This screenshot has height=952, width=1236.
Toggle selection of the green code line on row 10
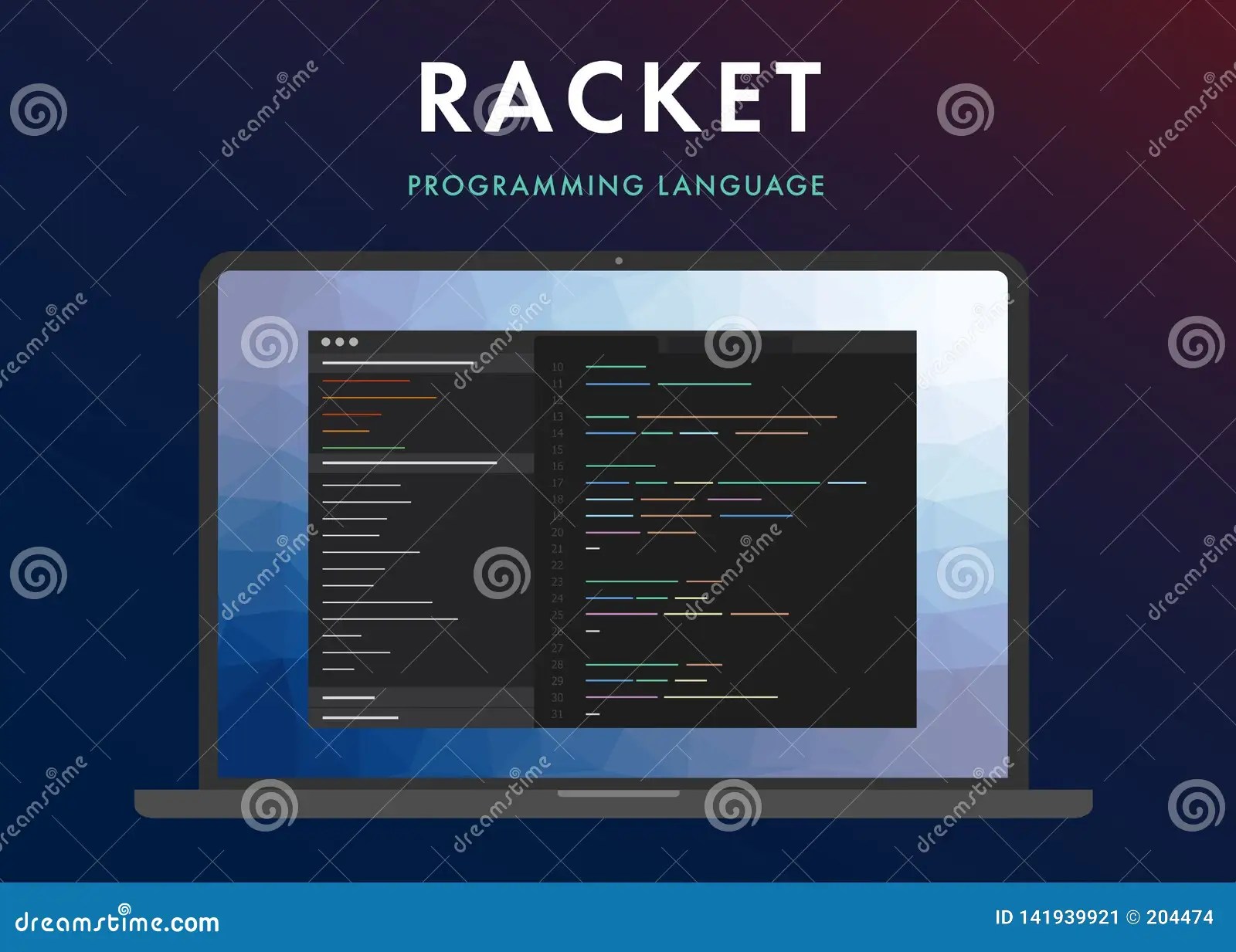pyautogui.click(x=616, y=366)
